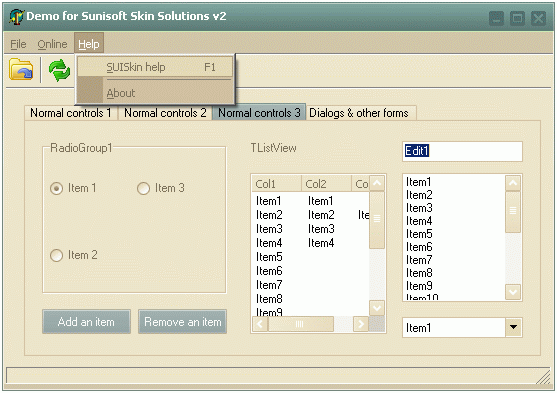Screen dimensions: 557x393
Task: Click the open folder toolbar icon
Action: [x=21, y=69]
